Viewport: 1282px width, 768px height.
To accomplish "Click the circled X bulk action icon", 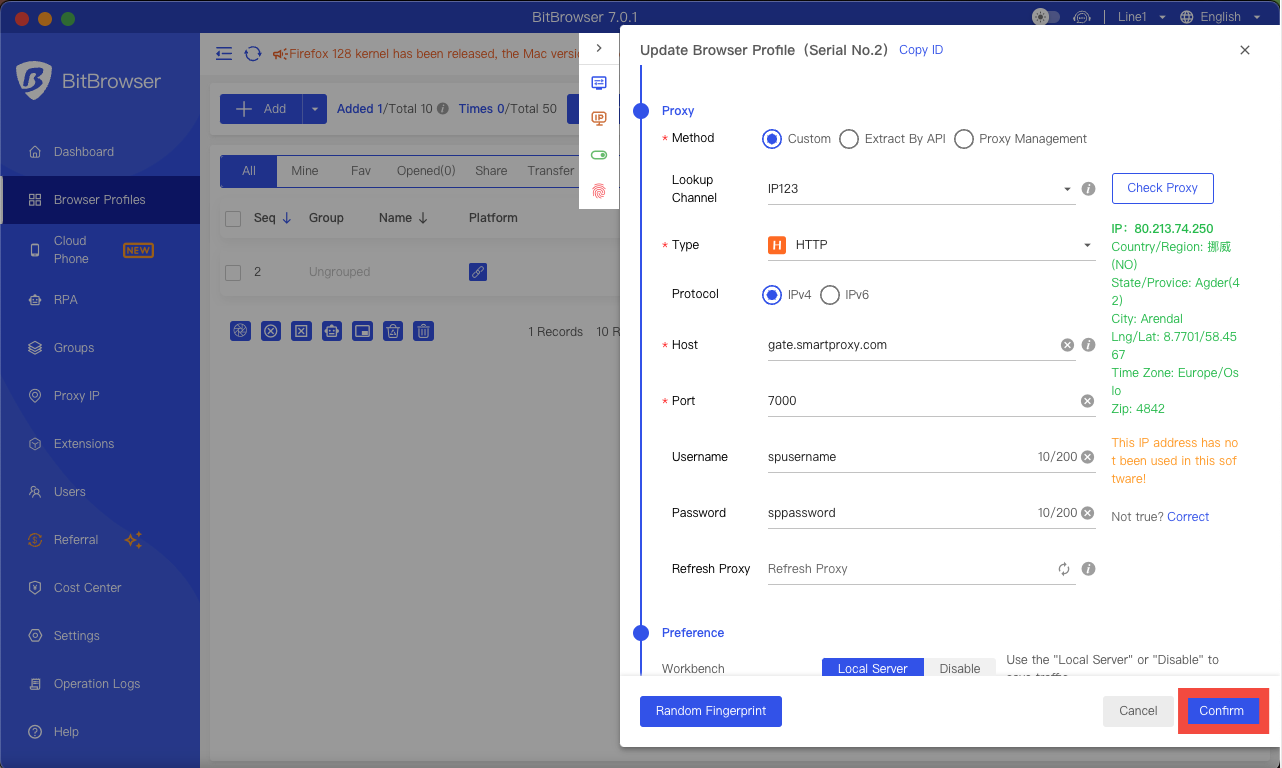I will tap(271, 331).
